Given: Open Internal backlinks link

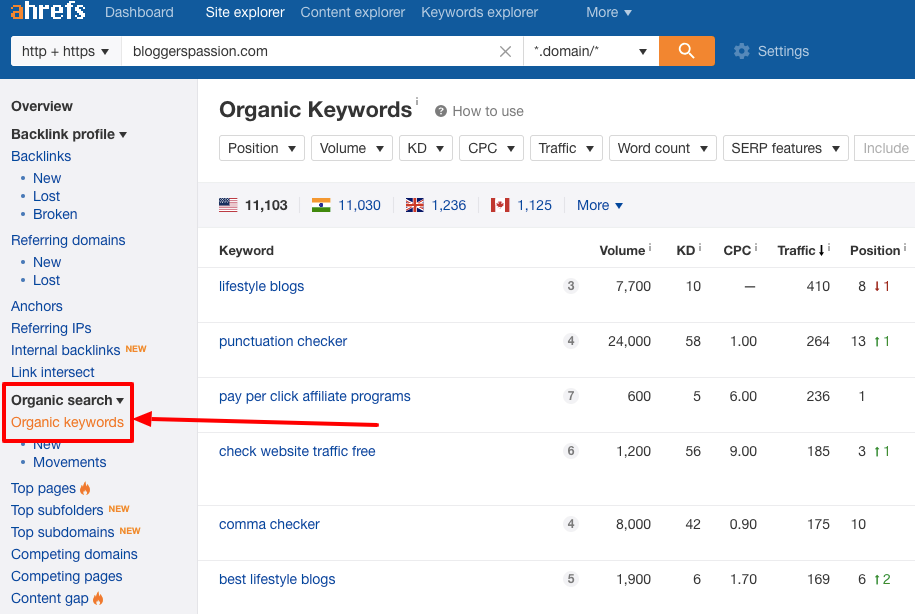Looking at the screenshot, I should click(65, 350).
